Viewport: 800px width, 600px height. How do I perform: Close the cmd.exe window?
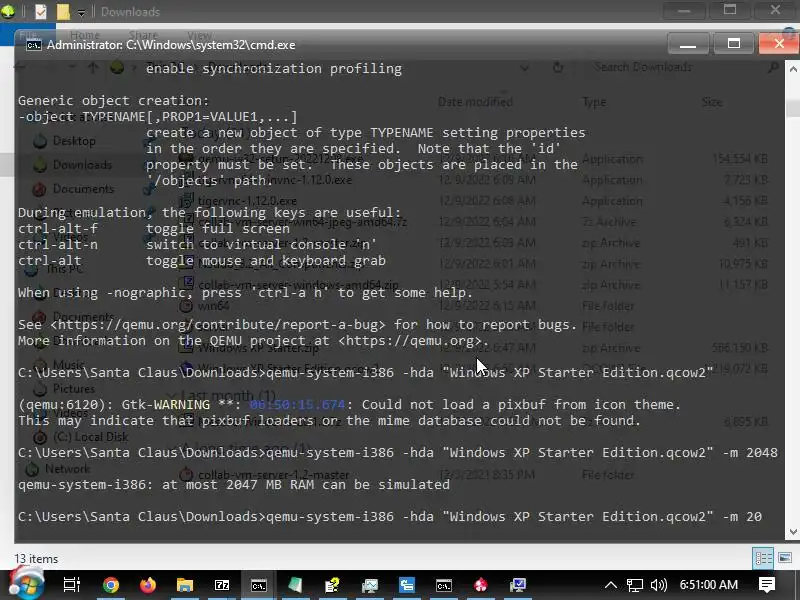pyautogui.click(x=779, y=44)
